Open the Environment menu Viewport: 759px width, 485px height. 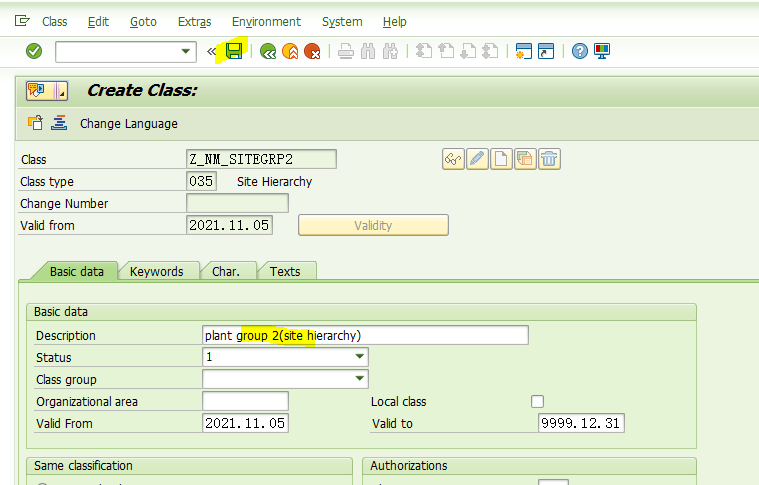point(266,22)
